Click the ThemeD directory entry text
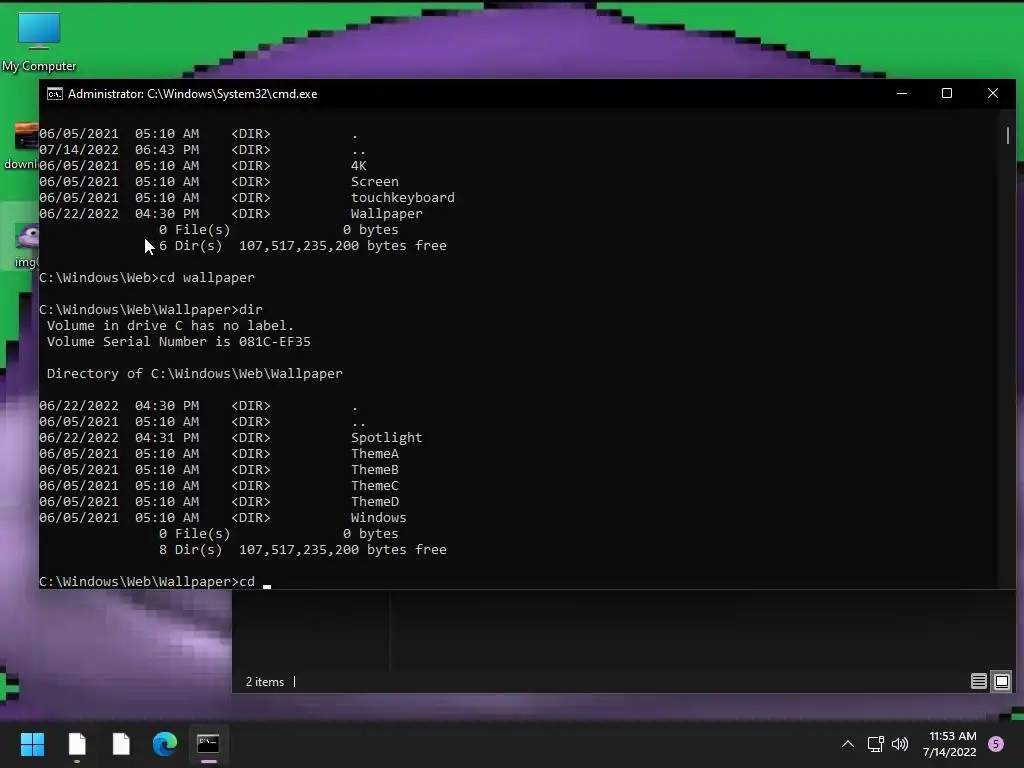 tap(375, 502)
